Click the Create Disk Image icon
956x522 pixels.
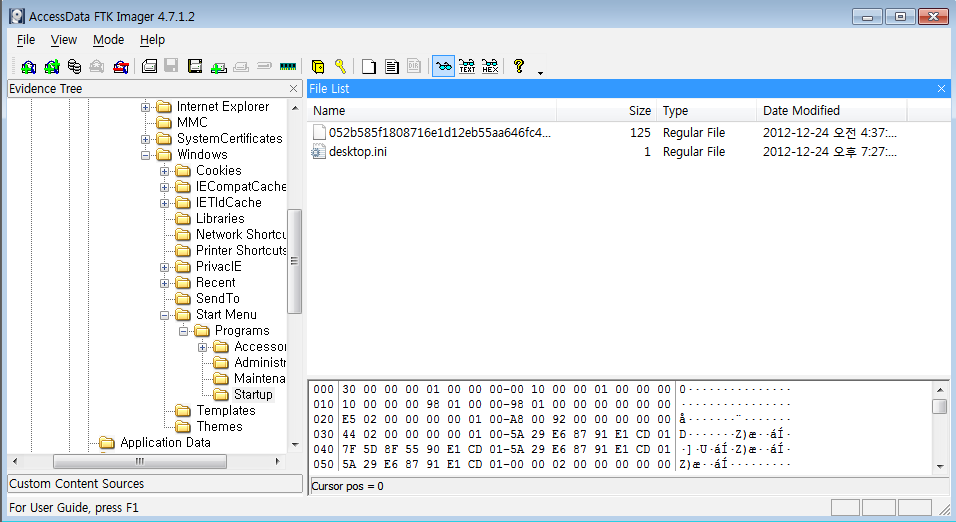[149, 66]
